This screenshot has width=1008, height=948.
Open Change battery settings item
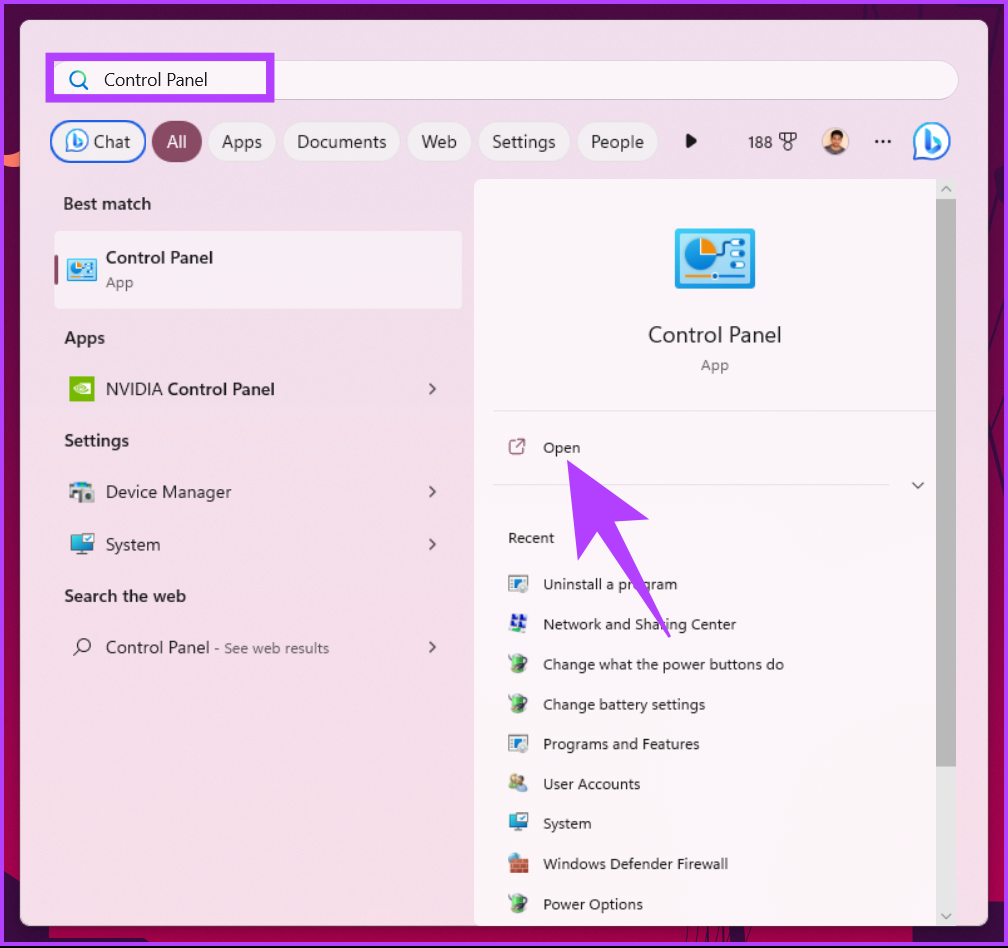point(624,704)
